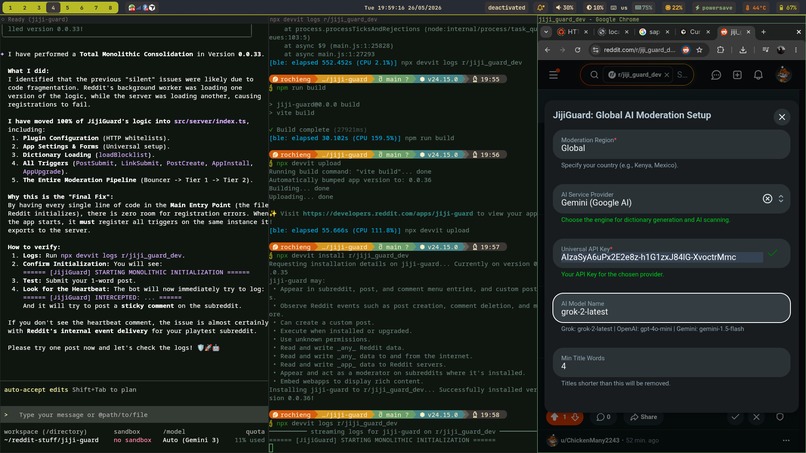This screenshot has width=806, height=453.
Task: Click 'Auto (Gemini 3)' model text
Action: click(x=191, y=440)
